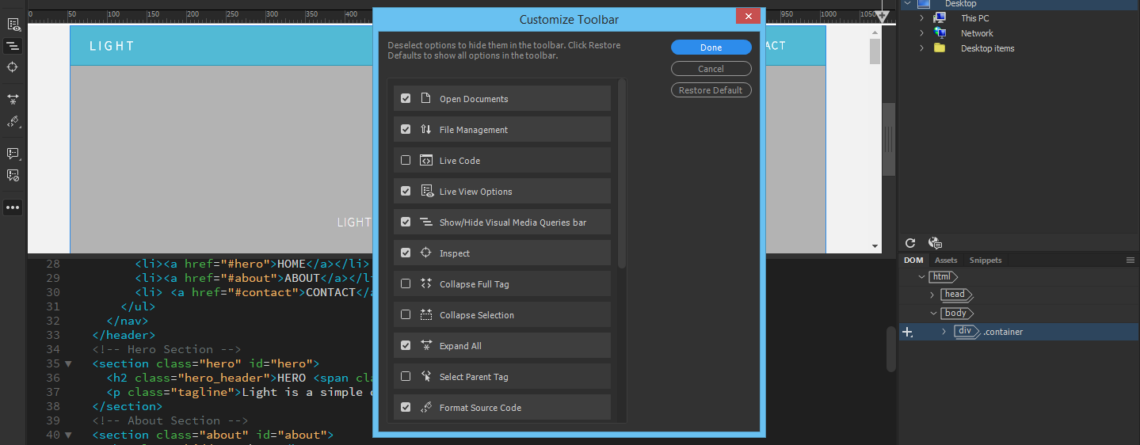The width and height of the screenshot is (1140, 445).
Task: Click the Apply Comment icon in left toolbar
Action: [13, 153]
